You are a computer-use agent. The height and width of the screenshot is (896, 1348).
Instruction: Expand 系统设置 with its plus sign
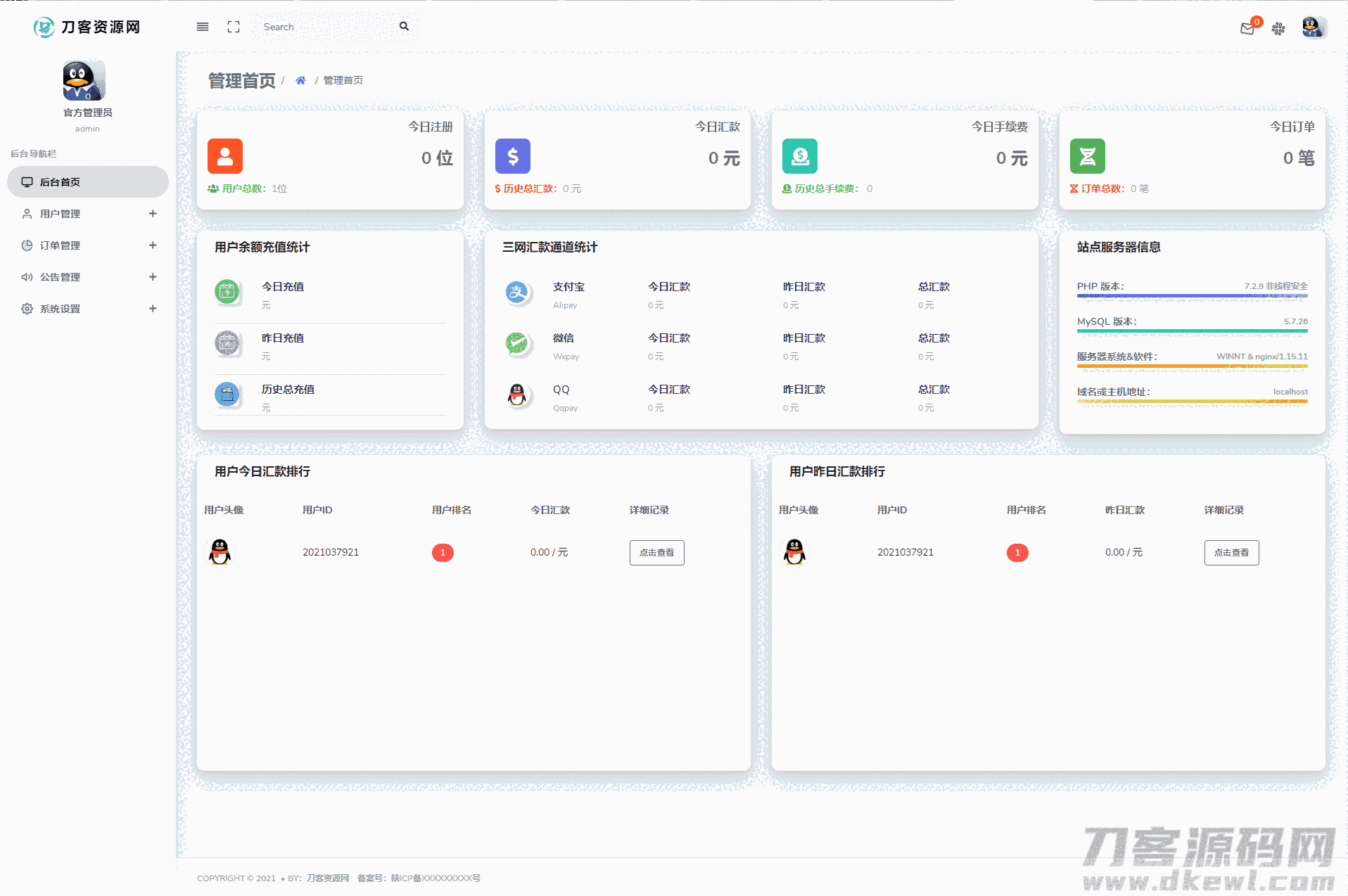pyautogui.click(x=153, y=309)
